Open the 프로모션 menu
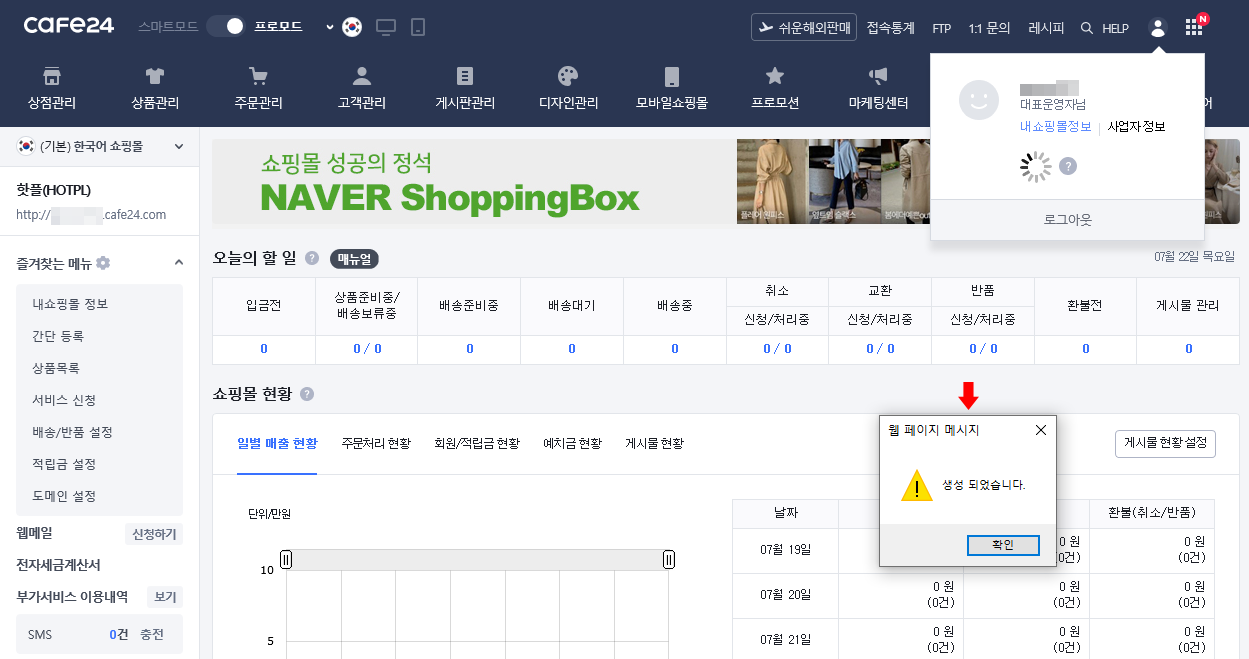Screen dimensions: 1249x659 tap(775, 88)
